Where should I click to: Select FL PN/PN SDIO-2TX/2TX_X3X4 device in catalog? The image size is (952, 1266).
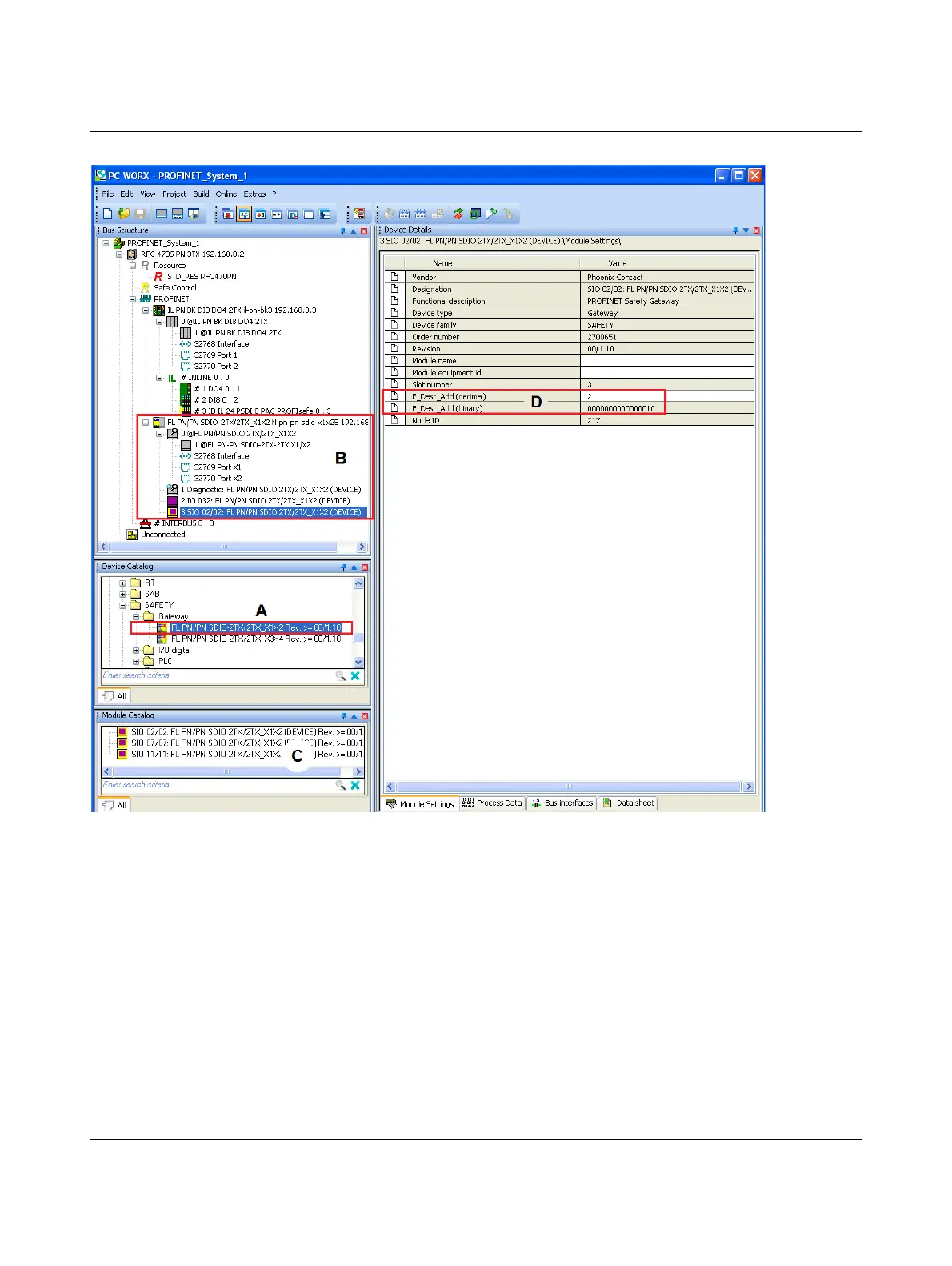pyautogui.click(x=255, y=639)
